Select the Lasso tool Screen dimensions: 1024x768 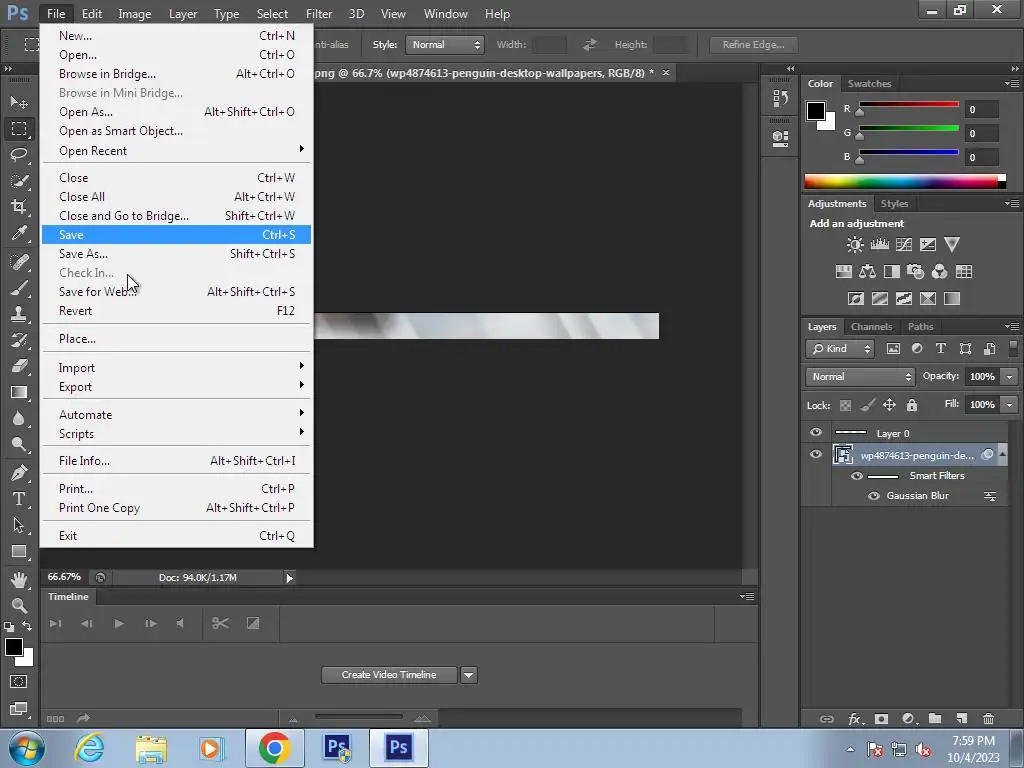point(19,155)
